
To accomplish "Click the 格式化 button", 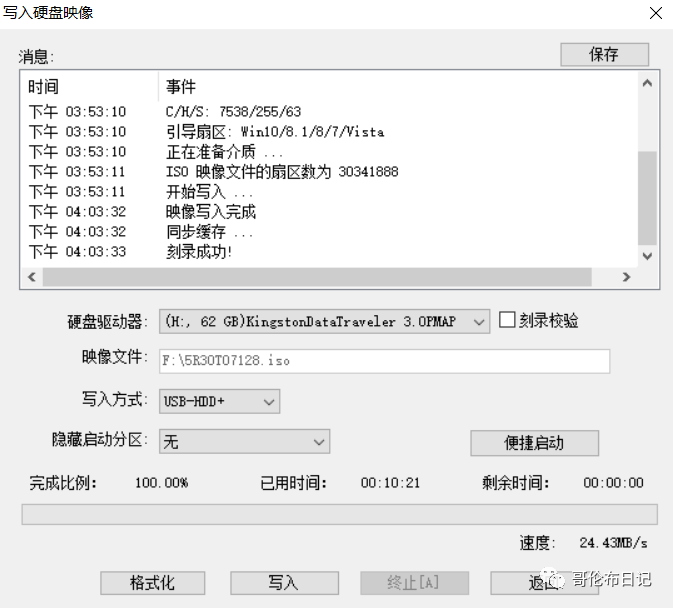I will (x=152, y=583).
